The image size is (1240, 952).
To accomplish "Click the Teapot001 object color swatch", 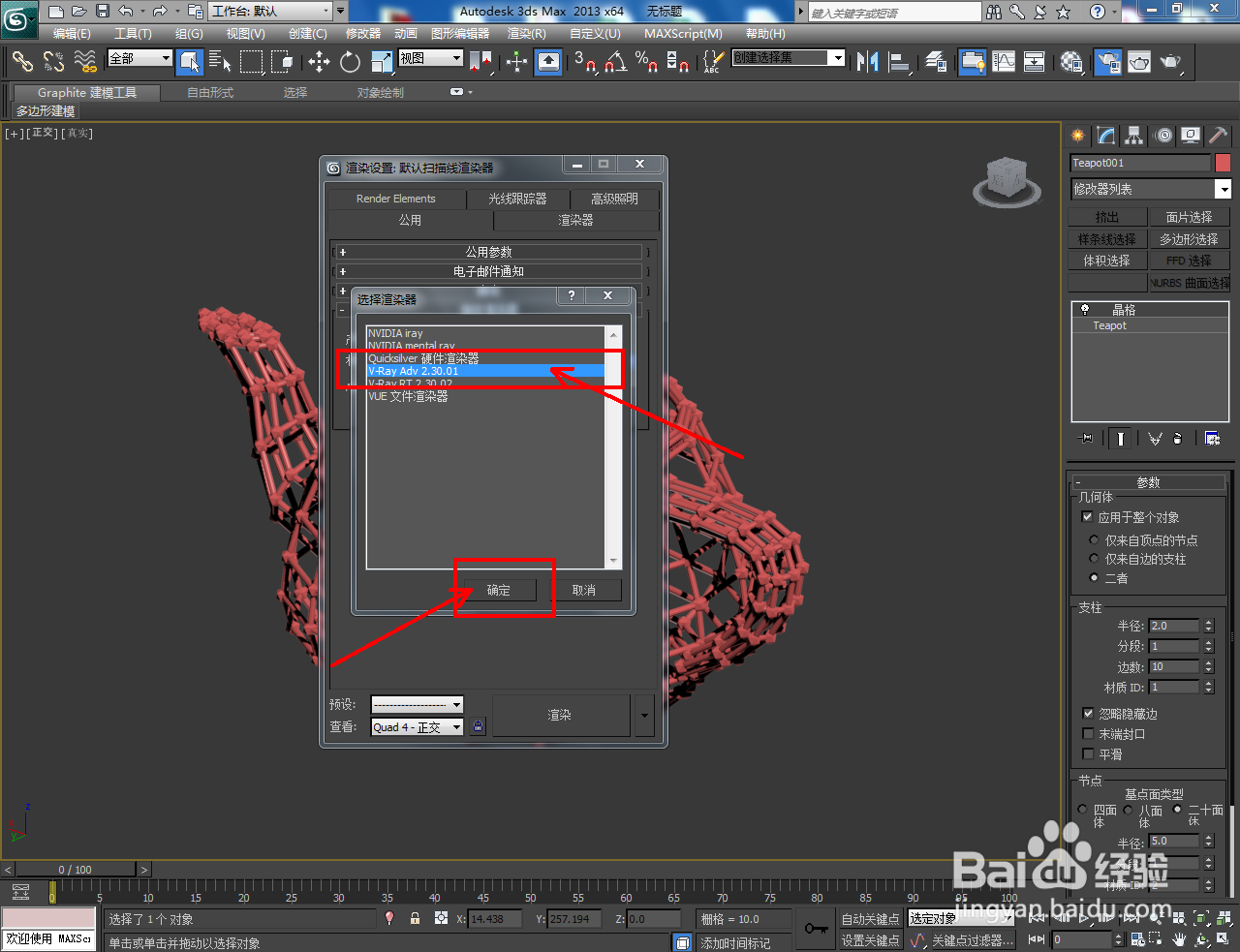I will pyautogui.click(x=1223, y=163).
